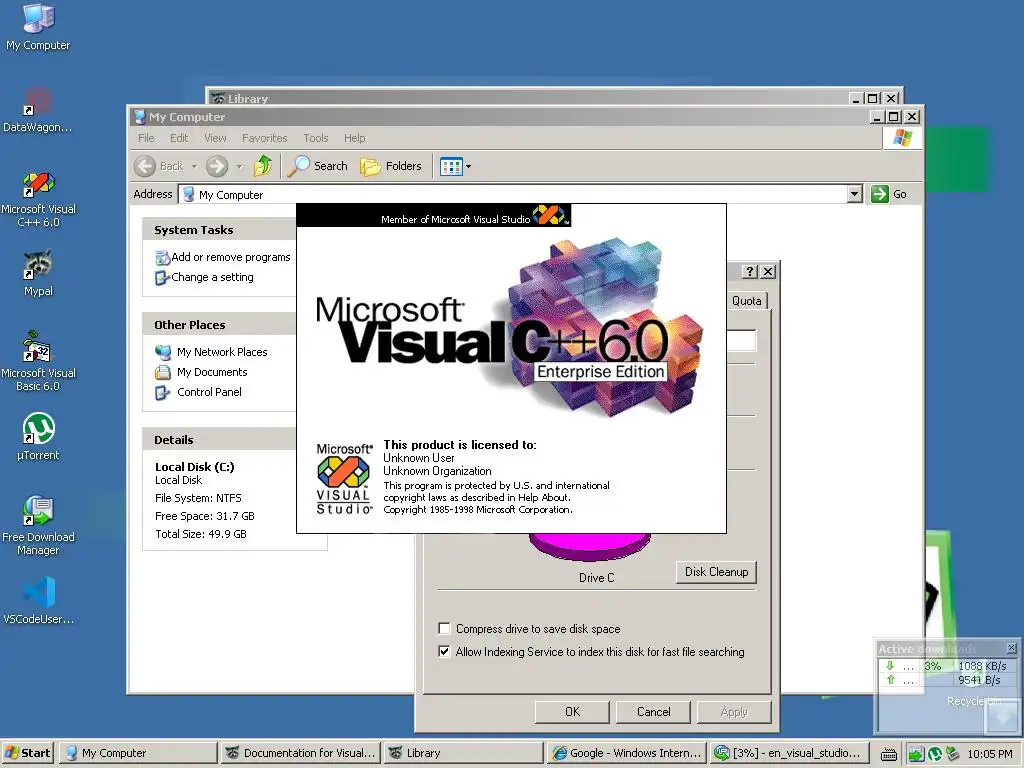1024x768 pixels.
Task: Open the Views dropdown arrow
Action: (468, 167)
